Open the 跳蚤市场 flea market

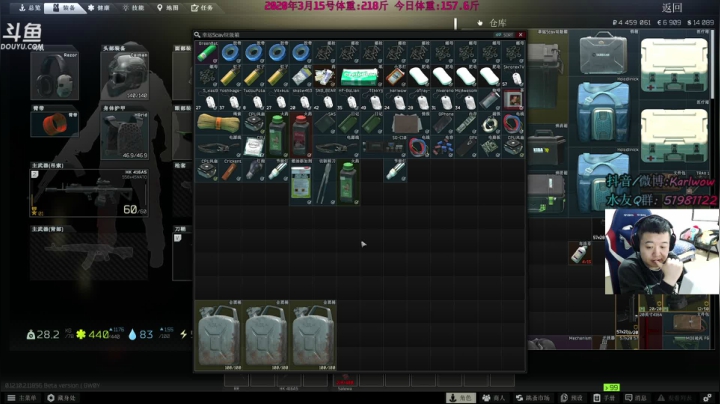click(533, 398)
